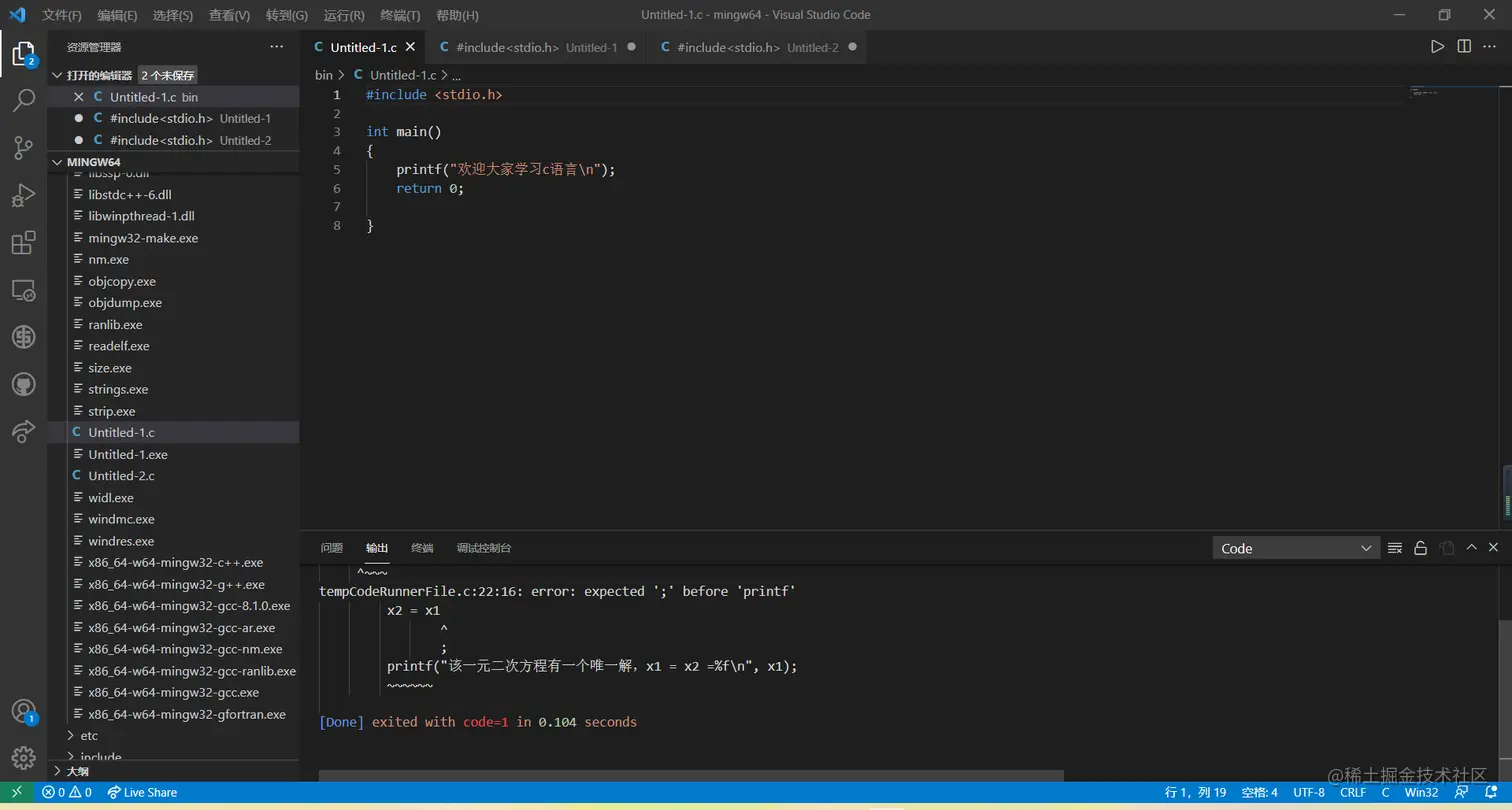Open the Remote Explorer monitor icon

point(23,291)
